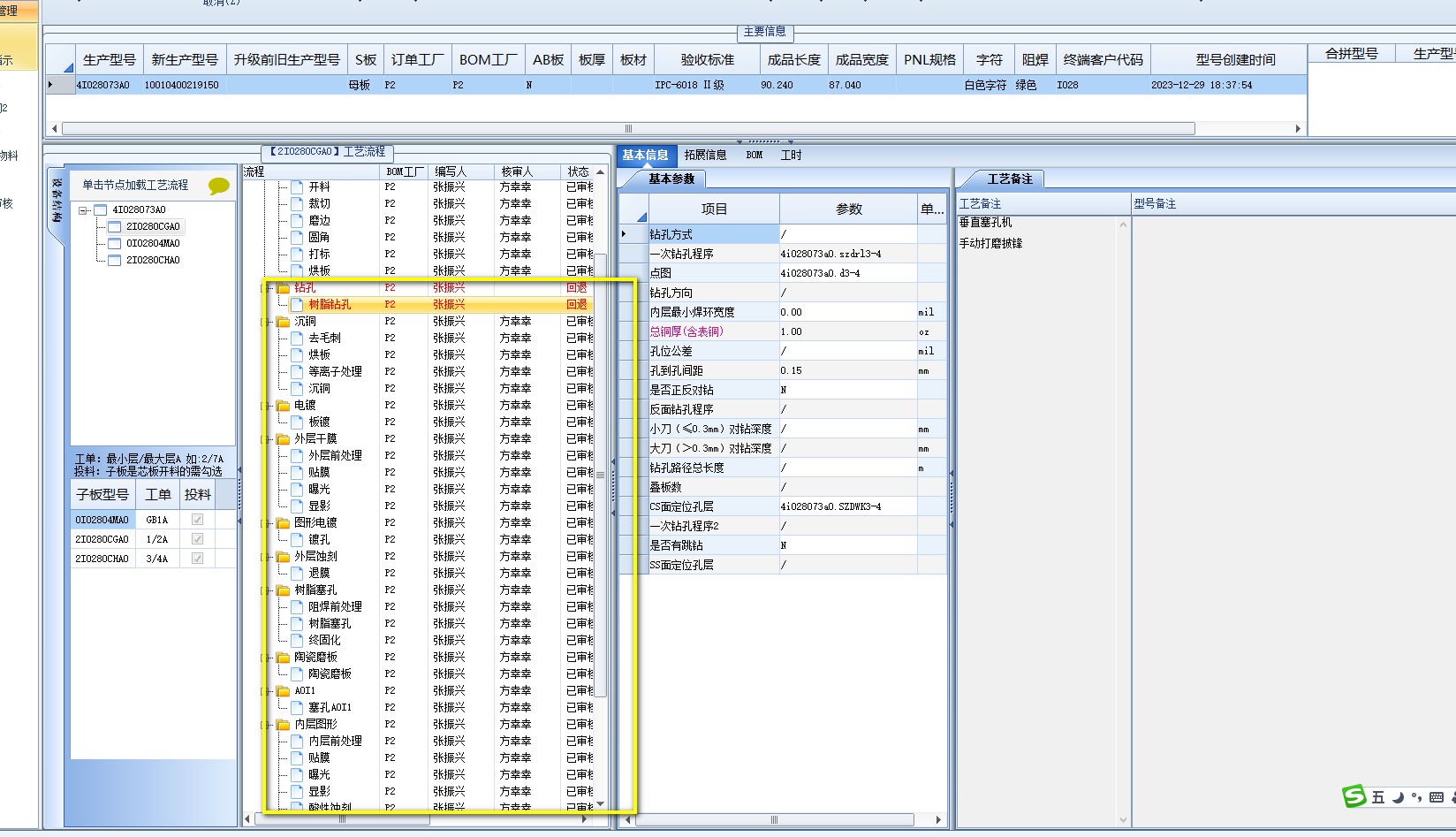Toggle 投料 checkbox for 0I02804MA0
1456x837 pixels.
(197, 520)
